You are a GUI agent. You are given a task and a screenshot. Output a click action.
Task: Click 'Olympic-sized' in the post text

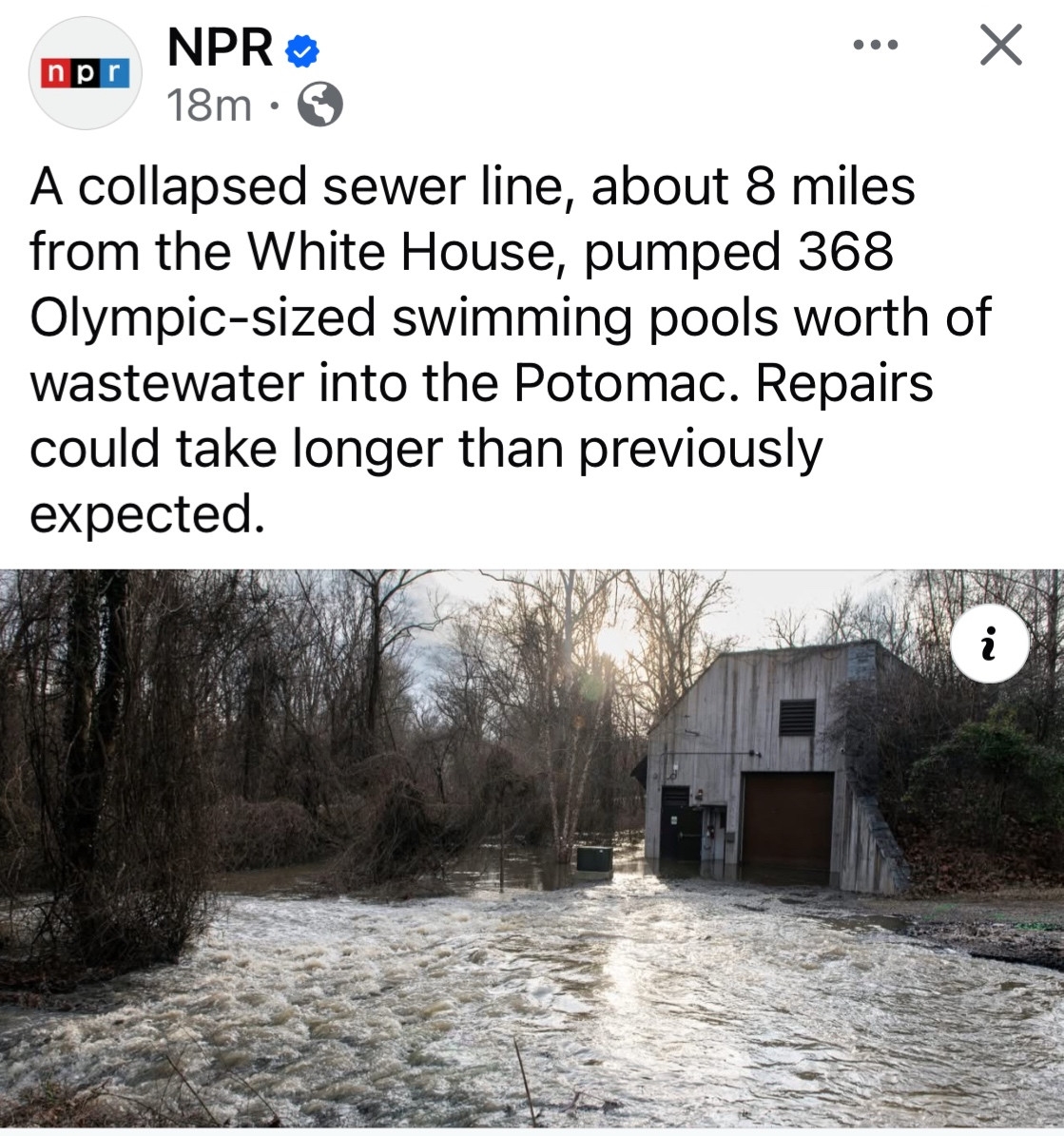coord(203,318)
